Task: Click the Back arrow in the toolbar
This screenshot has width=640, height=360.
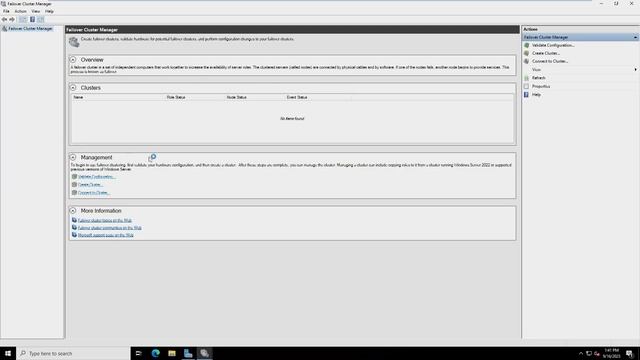Action: pyautogui.click(x=4, y=19)
